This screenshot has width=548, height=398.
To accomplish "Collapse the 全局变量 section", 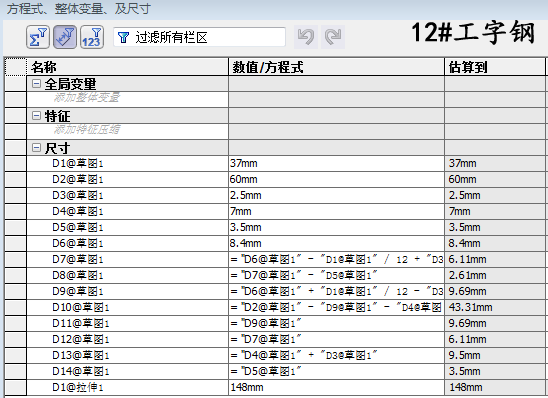I will [36, 84].
